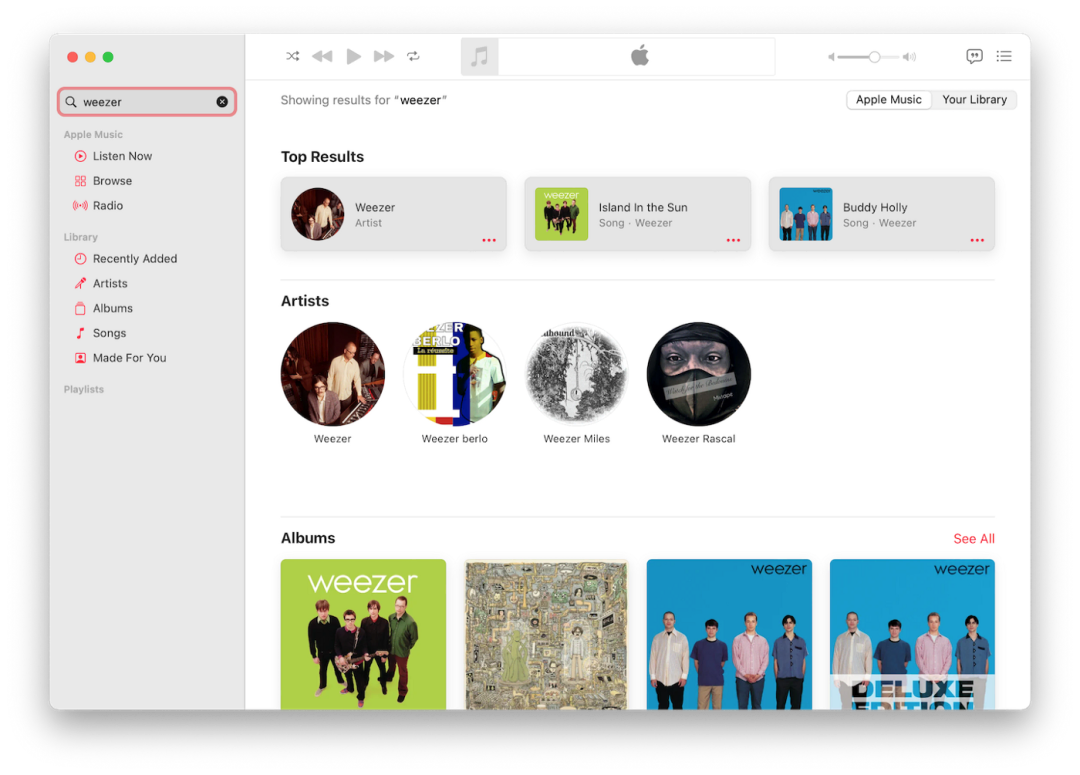
Task: Open Made For You in the library
Action: click(x=129, y=358)
